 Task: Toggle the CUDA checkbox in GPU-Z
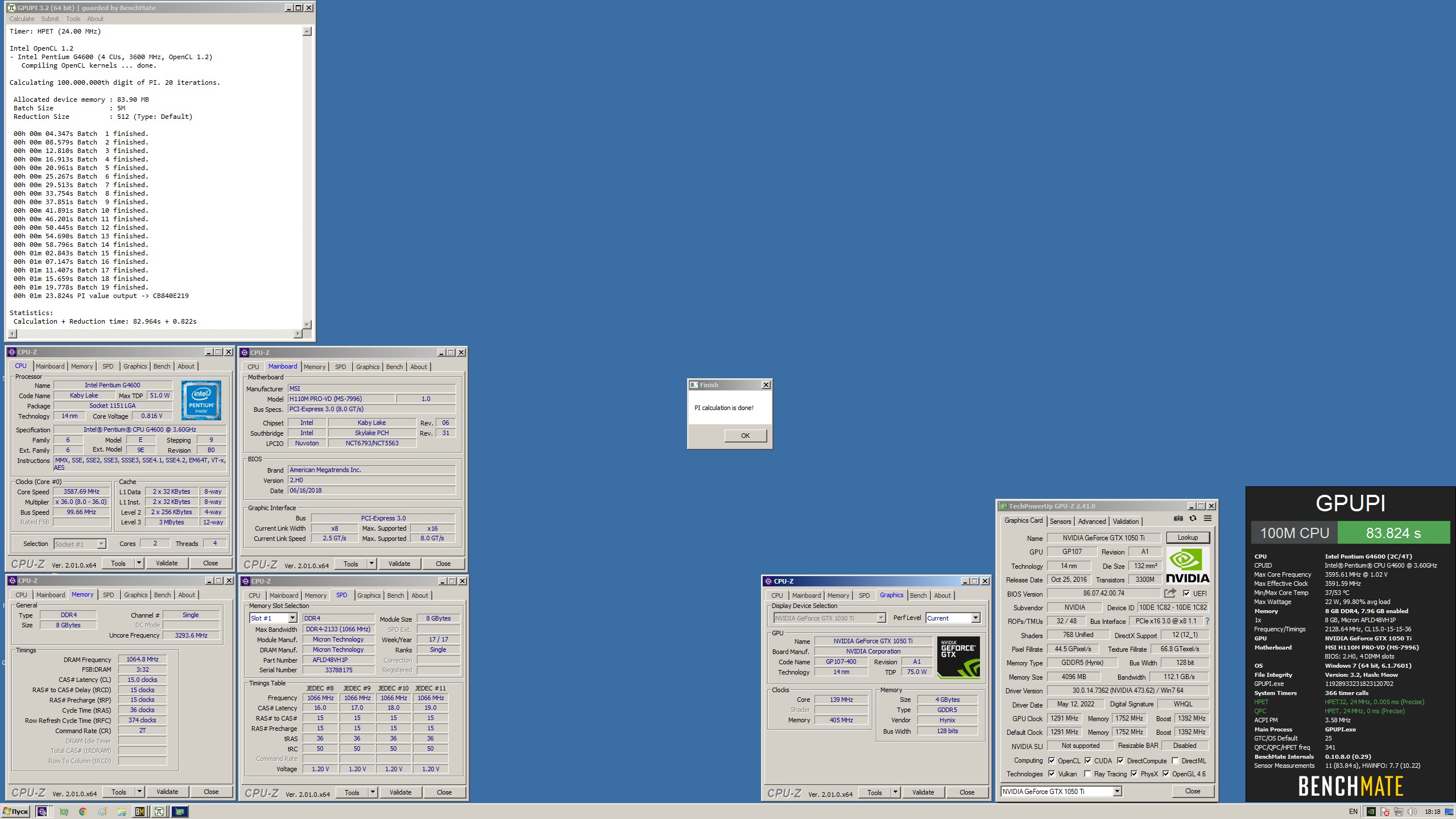point(1088,760)
